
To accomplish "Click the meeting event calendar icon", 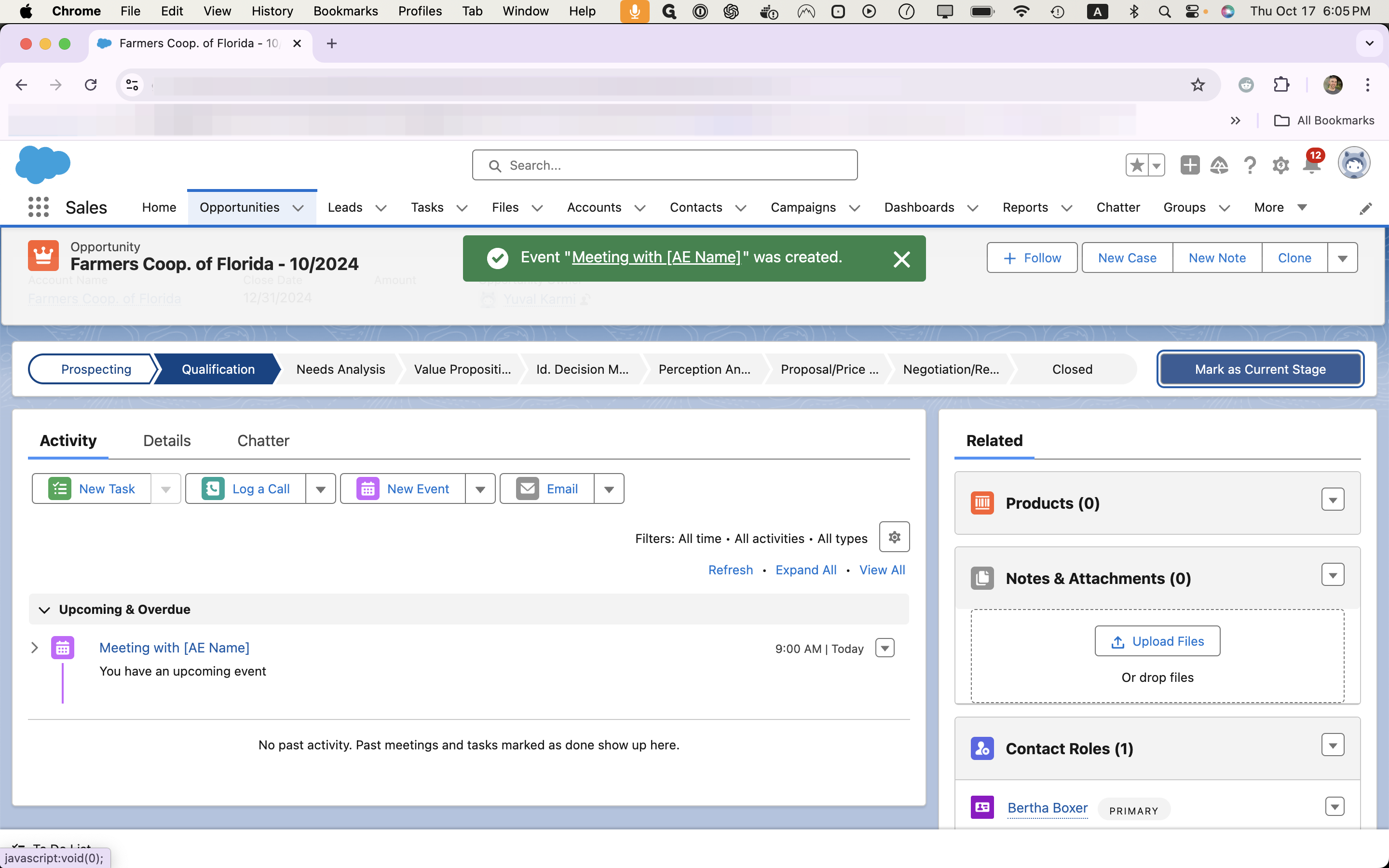I will (63, 648).
